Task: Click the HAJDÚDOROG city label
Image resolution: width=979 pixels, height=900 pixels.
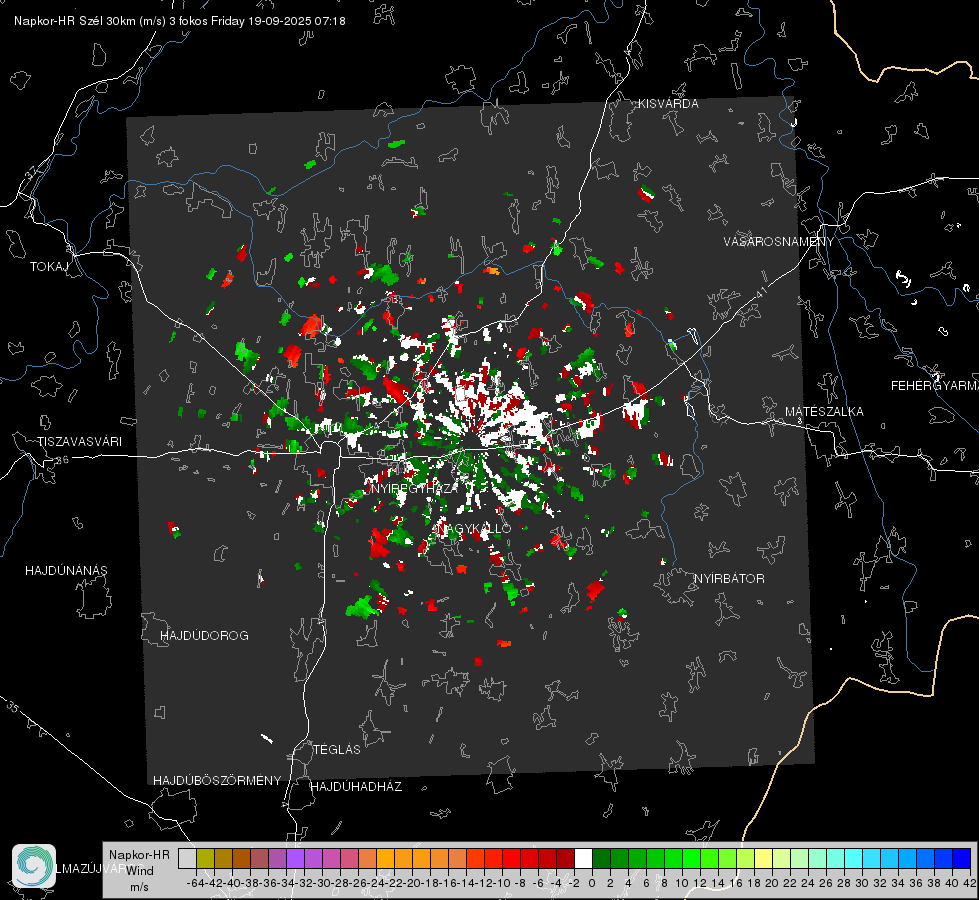Action: pos(204,636)
